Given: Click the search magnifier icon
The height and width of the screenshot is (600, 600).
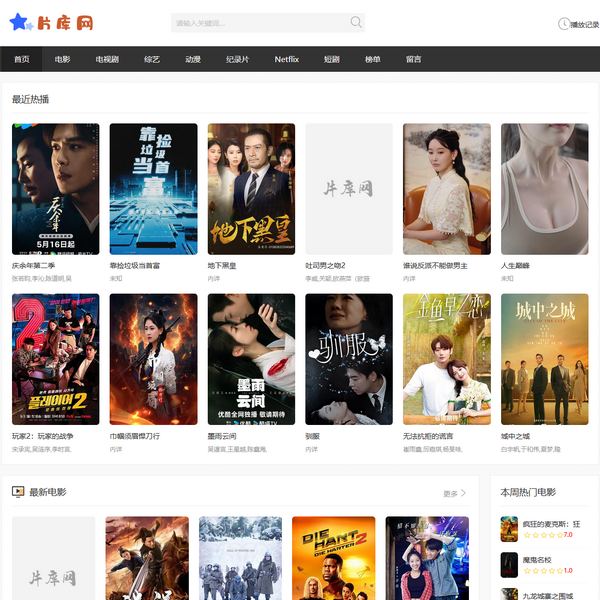Looking at the screenshot, I should (356, 22).
